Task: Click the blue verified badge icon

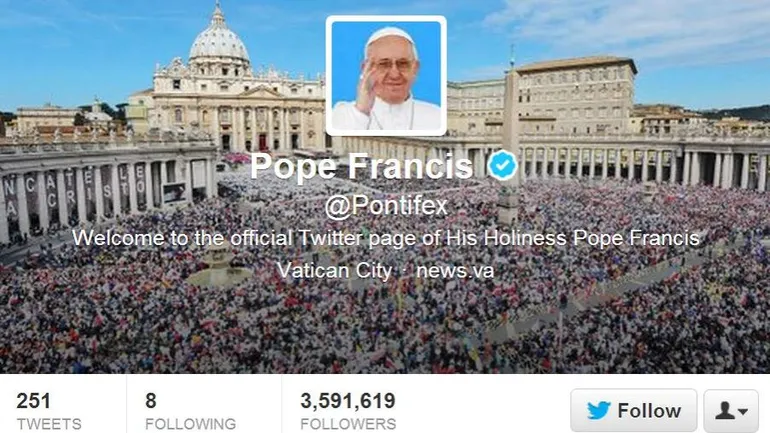Action: pyautogui.click(x=502, y=165)
